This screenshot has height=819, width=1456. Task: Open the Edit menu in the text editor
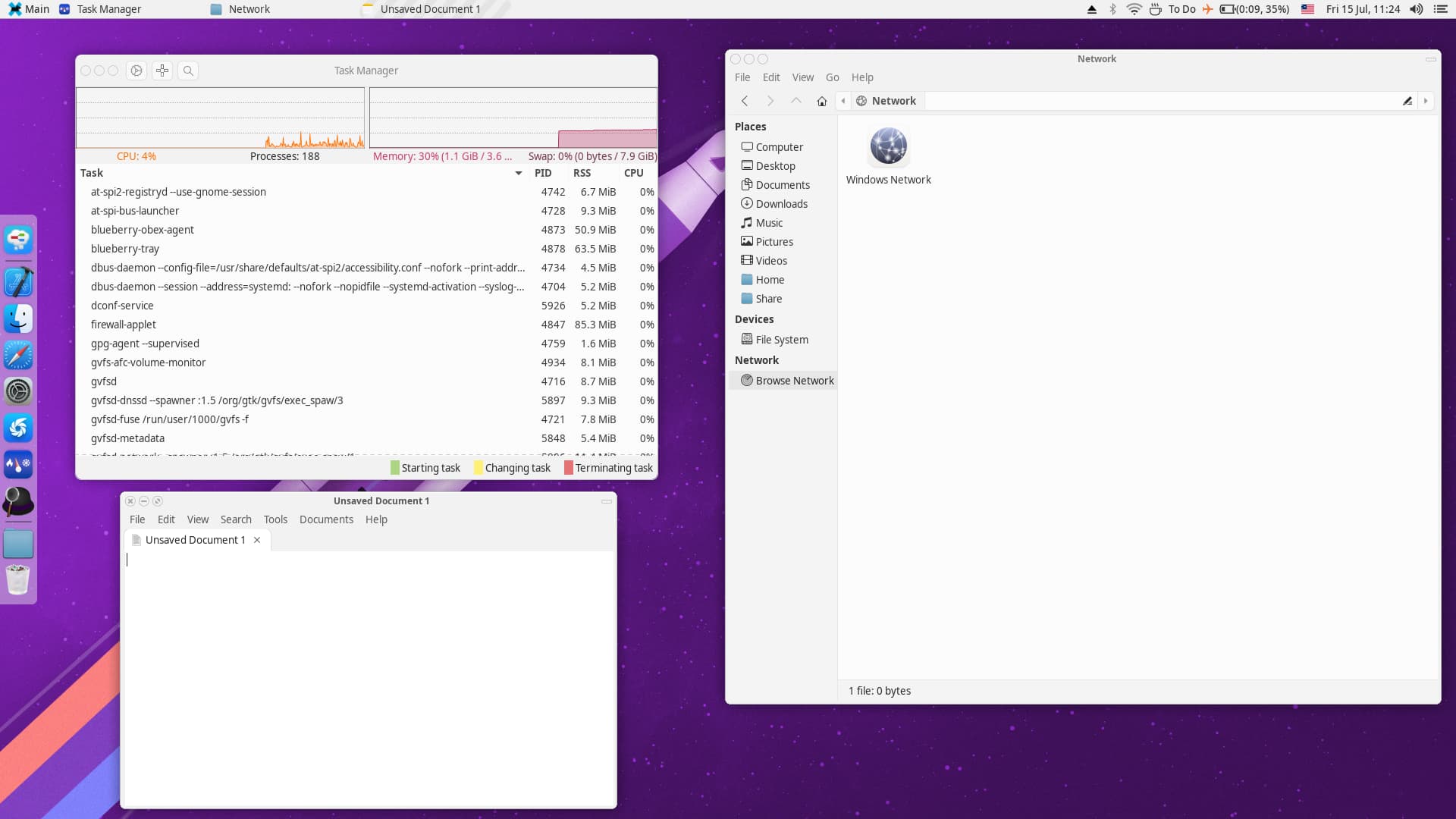(x=166, y=519)
